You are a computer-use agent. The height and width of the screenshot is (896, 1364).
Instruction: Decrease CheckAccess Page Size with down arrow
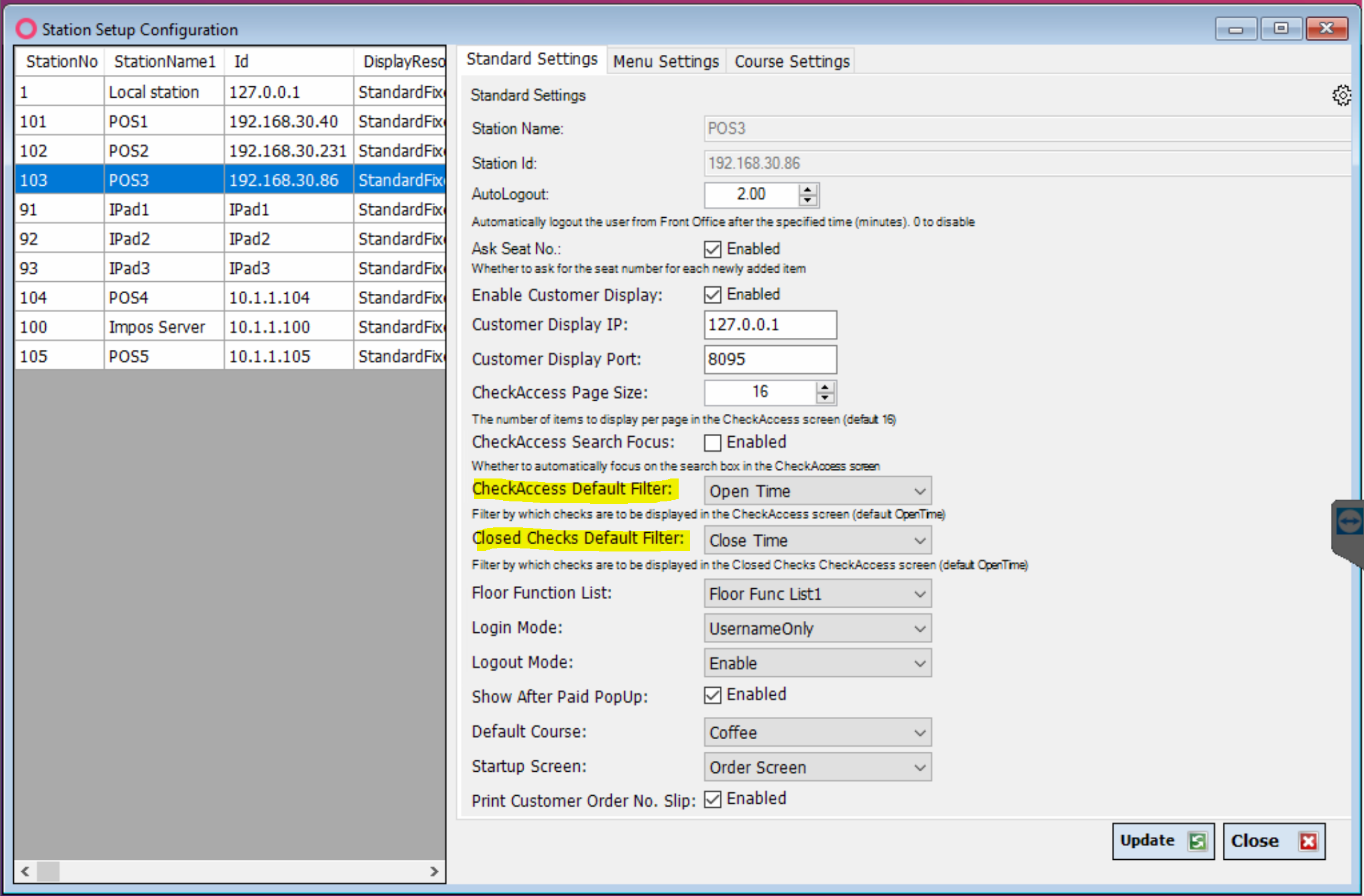click(825, 398)
